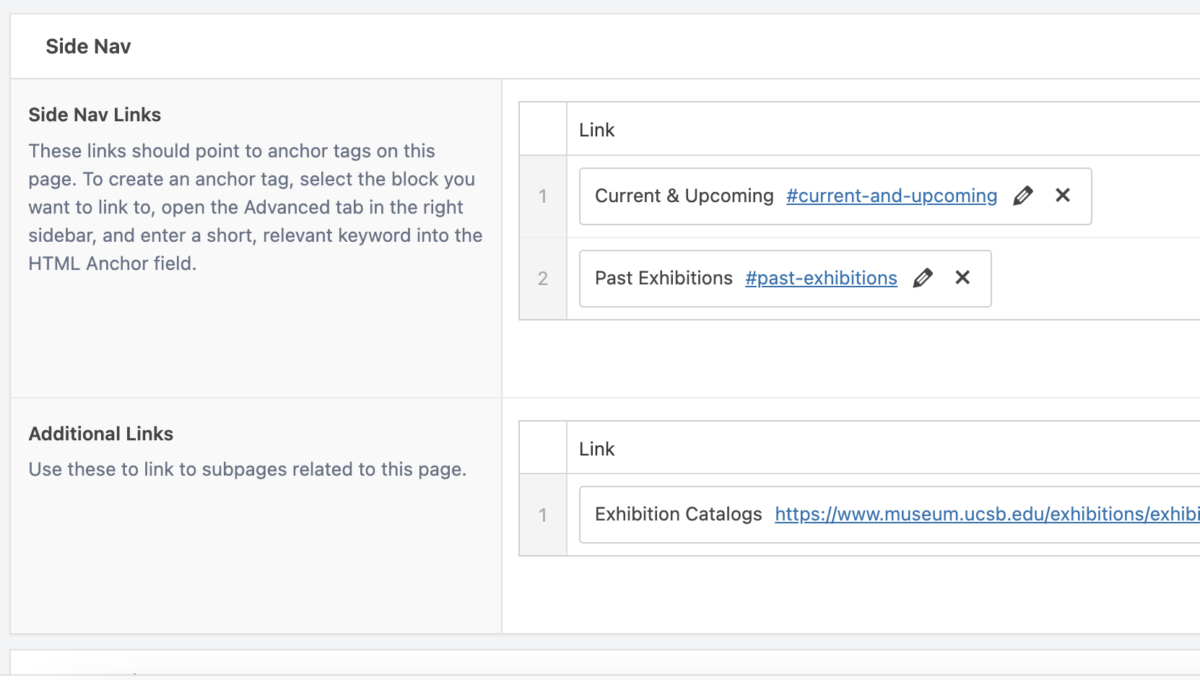Image resolution: width=1200 pixels, height=680 pixels.
Task: Open the #current-and-upcoming anchor link
Action: click(x=891, y=196)
